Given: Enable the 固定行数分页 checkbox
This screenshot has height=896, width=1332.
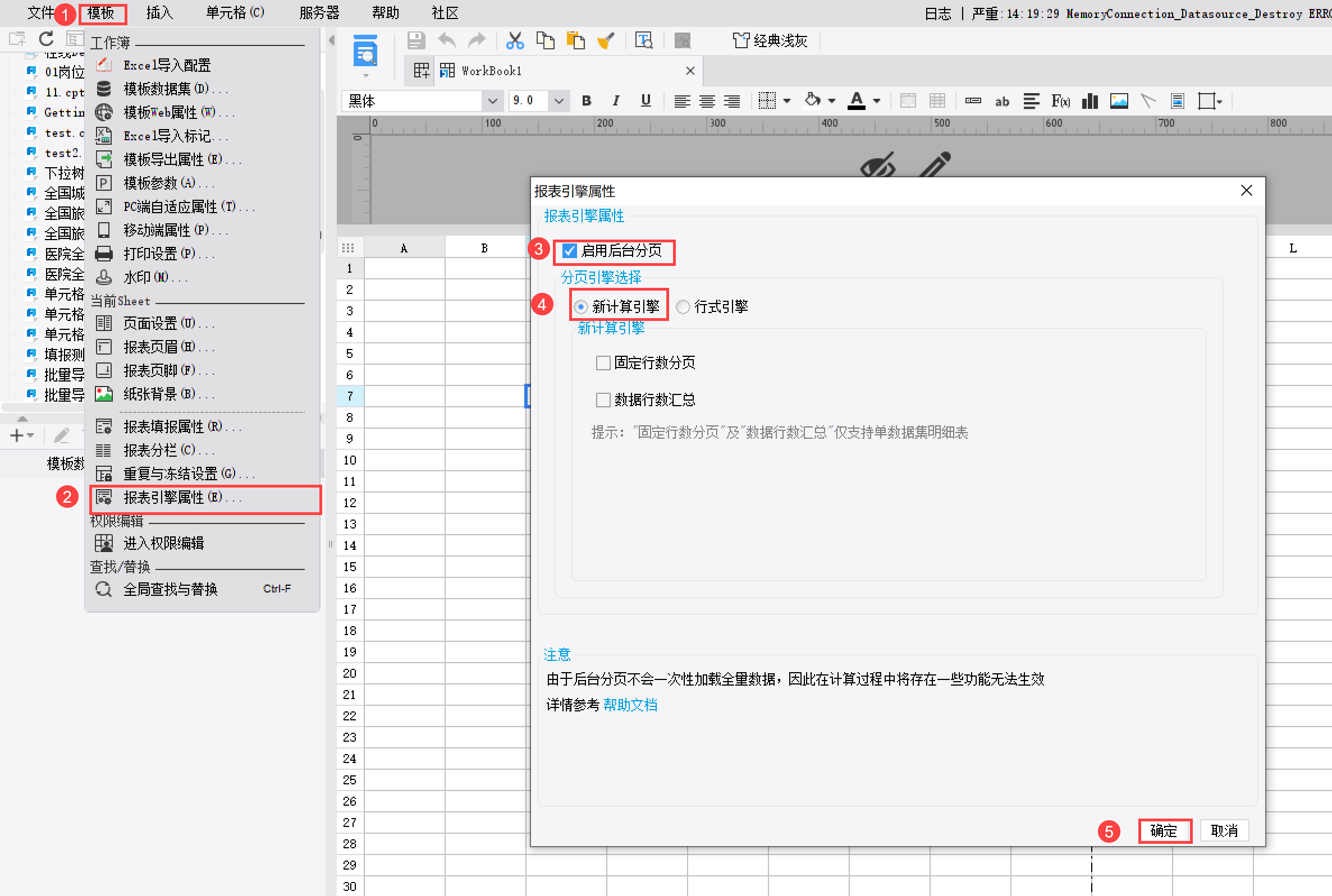Looking at the screenshot, I should pos(603,363).
